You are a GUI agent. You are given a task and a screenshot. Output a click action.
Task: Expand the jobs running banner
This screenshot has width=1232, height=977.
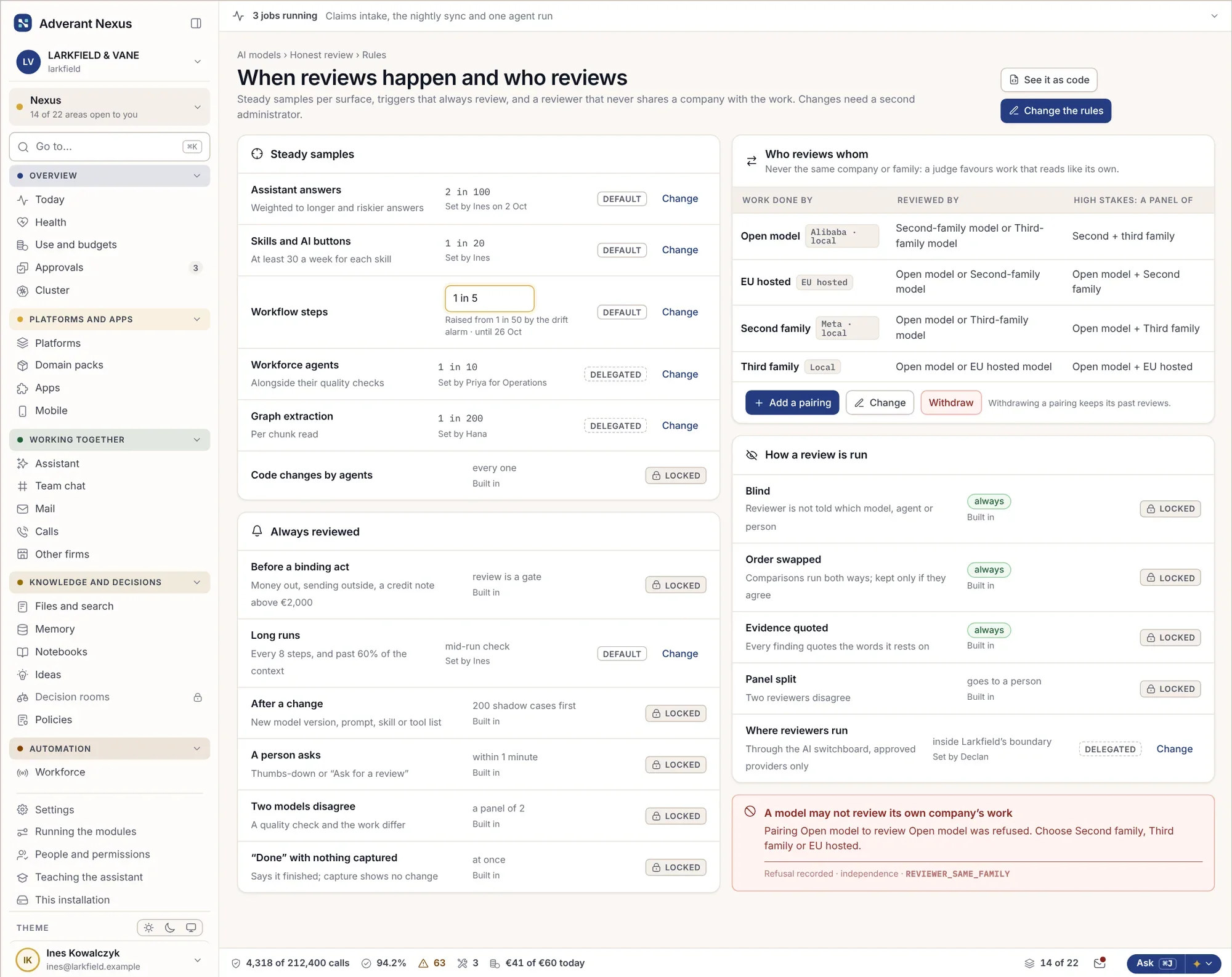click(x=1214, y=16)
